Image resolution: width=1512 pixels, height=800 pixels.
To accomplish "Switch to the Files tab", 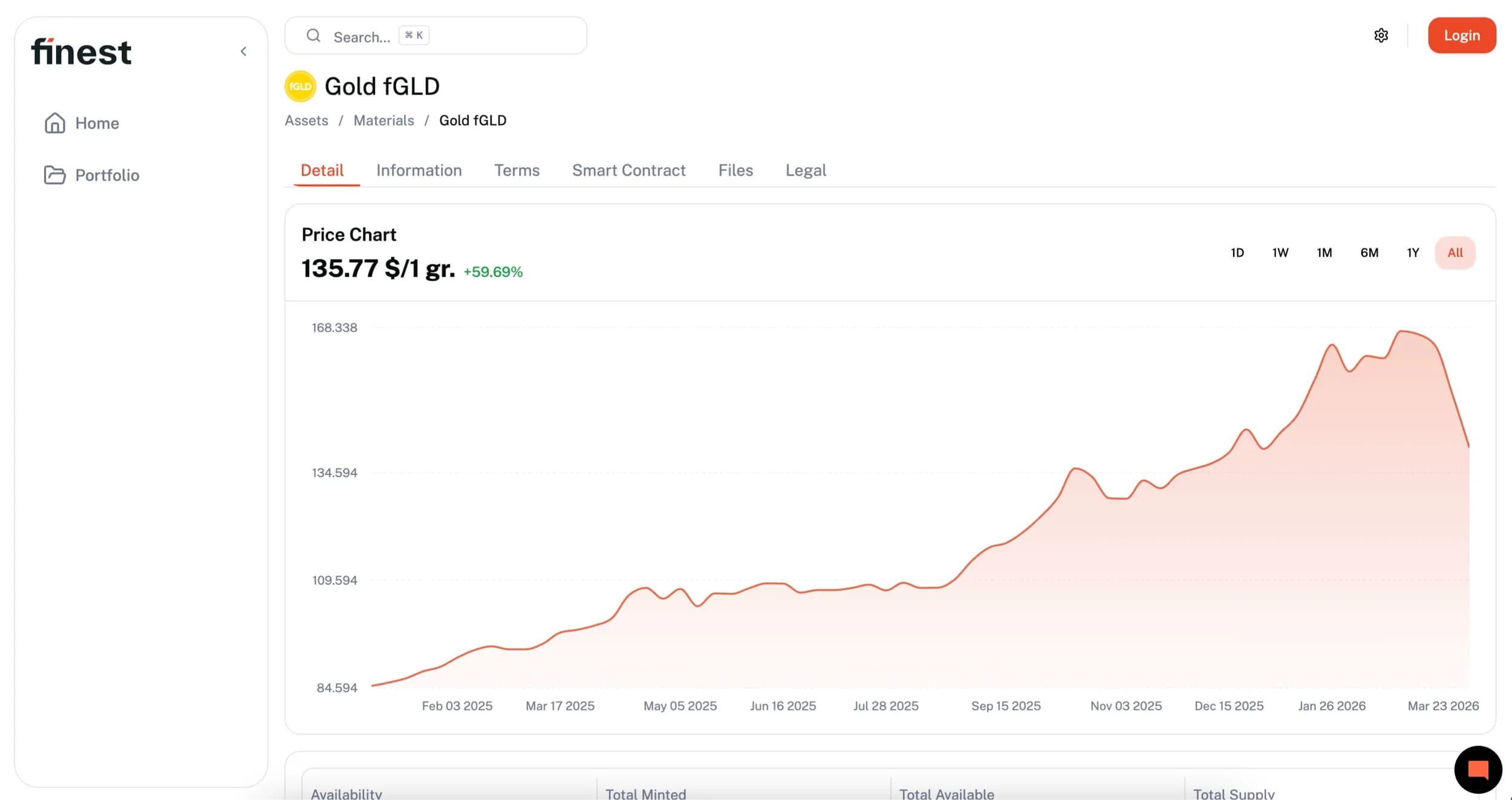I will [735, 170].
